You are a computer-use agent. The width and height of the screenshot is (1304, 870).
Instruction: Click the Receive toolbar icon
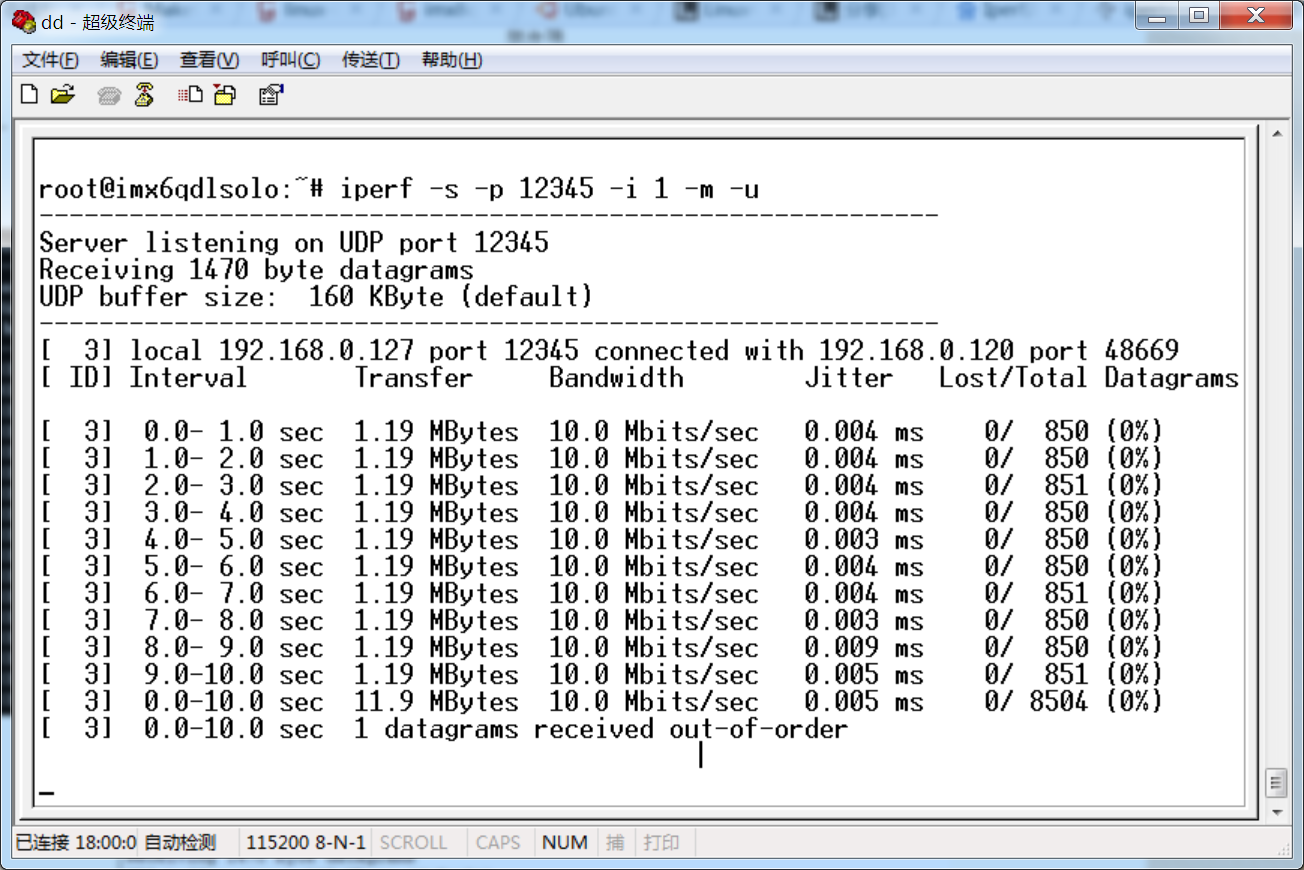click(x=225, y=95)
